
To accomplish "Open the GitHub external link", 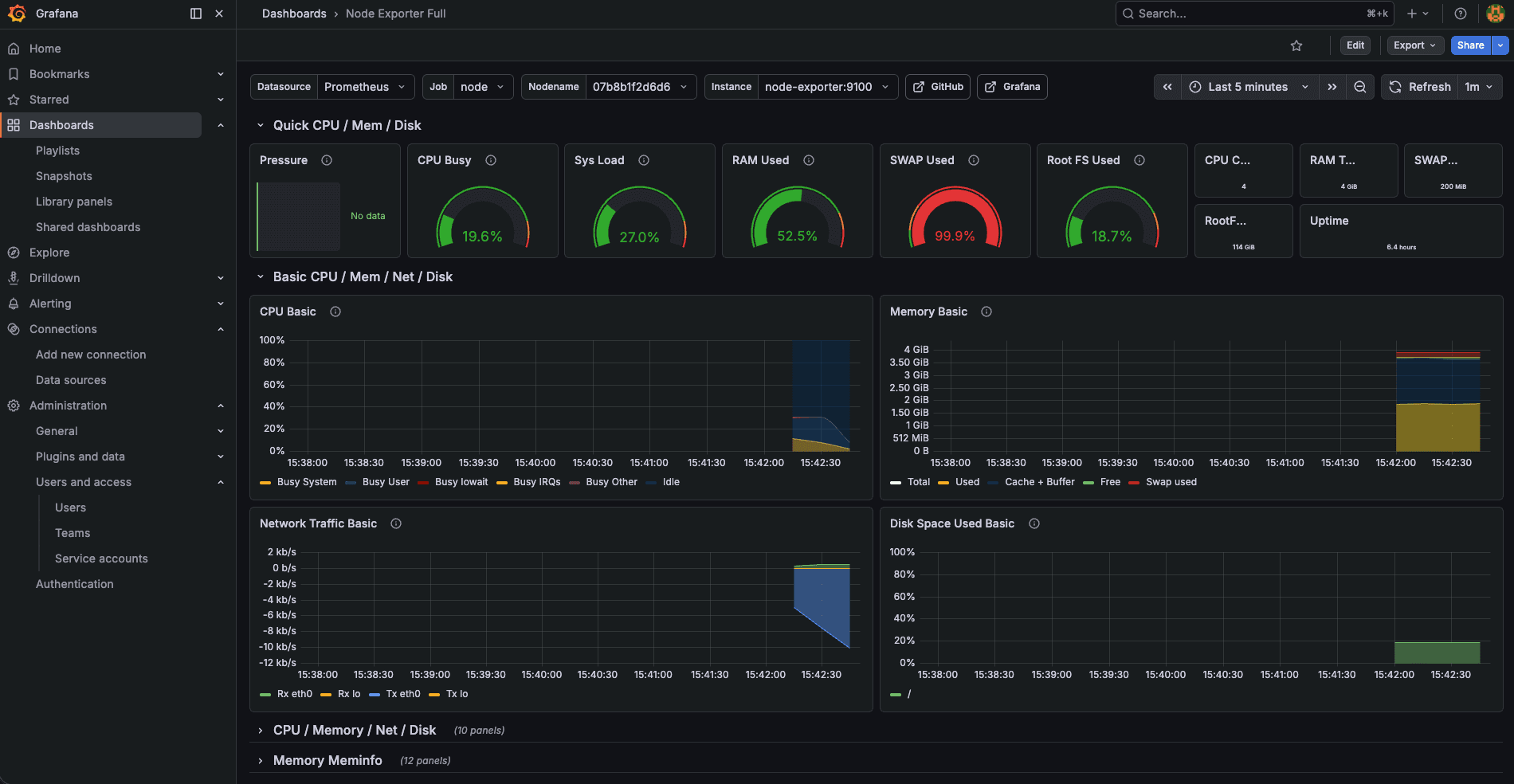I will point(938,87).
